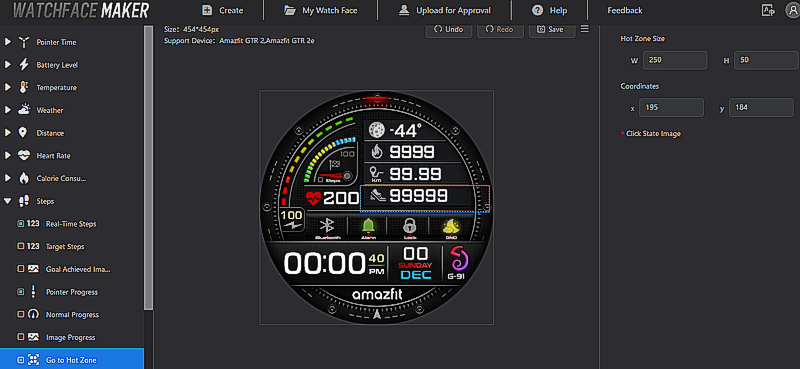Click the Watchface Maker logo
Viewport: 800px width, 369px height.
tap(81, 10)
